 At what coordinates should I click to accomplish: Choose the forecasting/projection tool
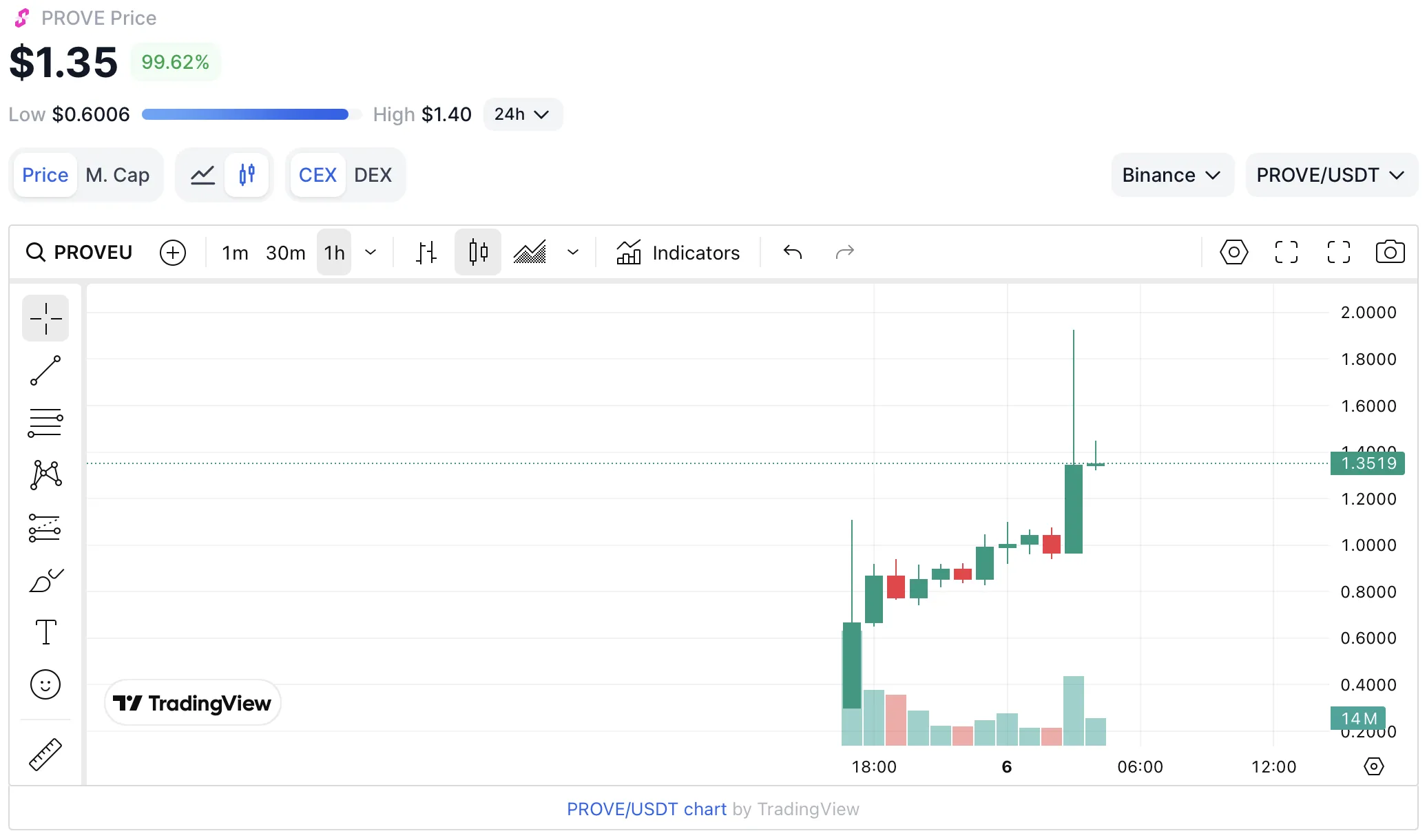tap(45, 528)
